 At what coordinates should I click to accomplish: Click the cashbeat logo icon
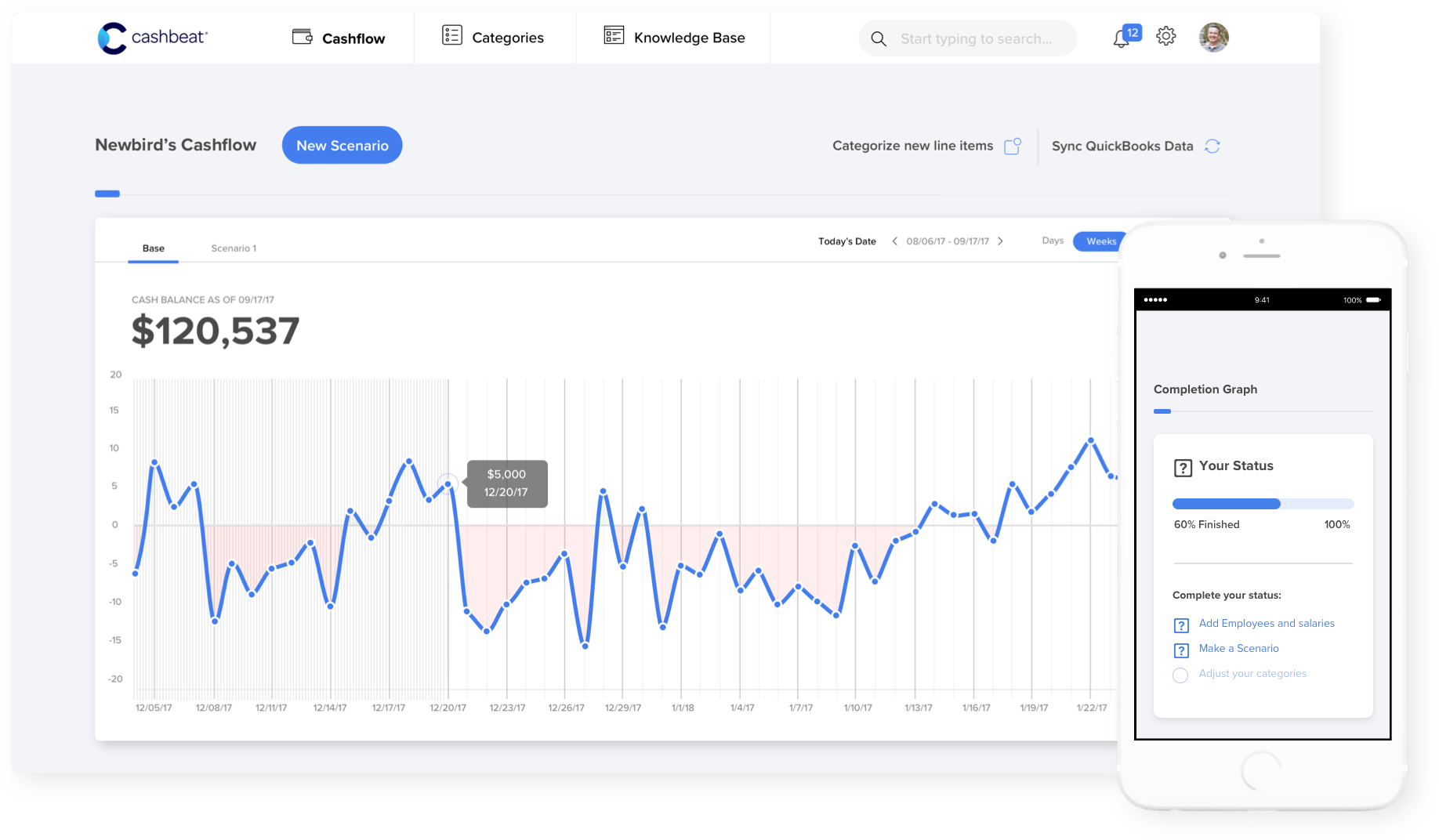pyautogui.click(x=112, y=38)
